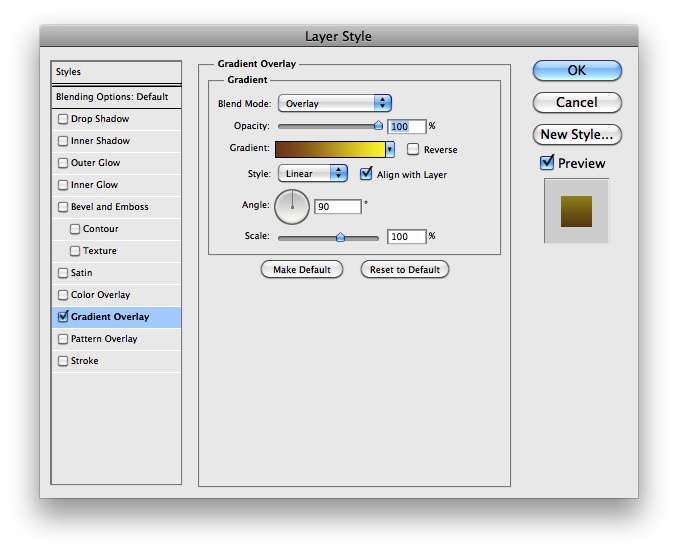The image size is (678, 553).
Task: Enable the Stroke checkbox
Action: (x=63, y=361)
